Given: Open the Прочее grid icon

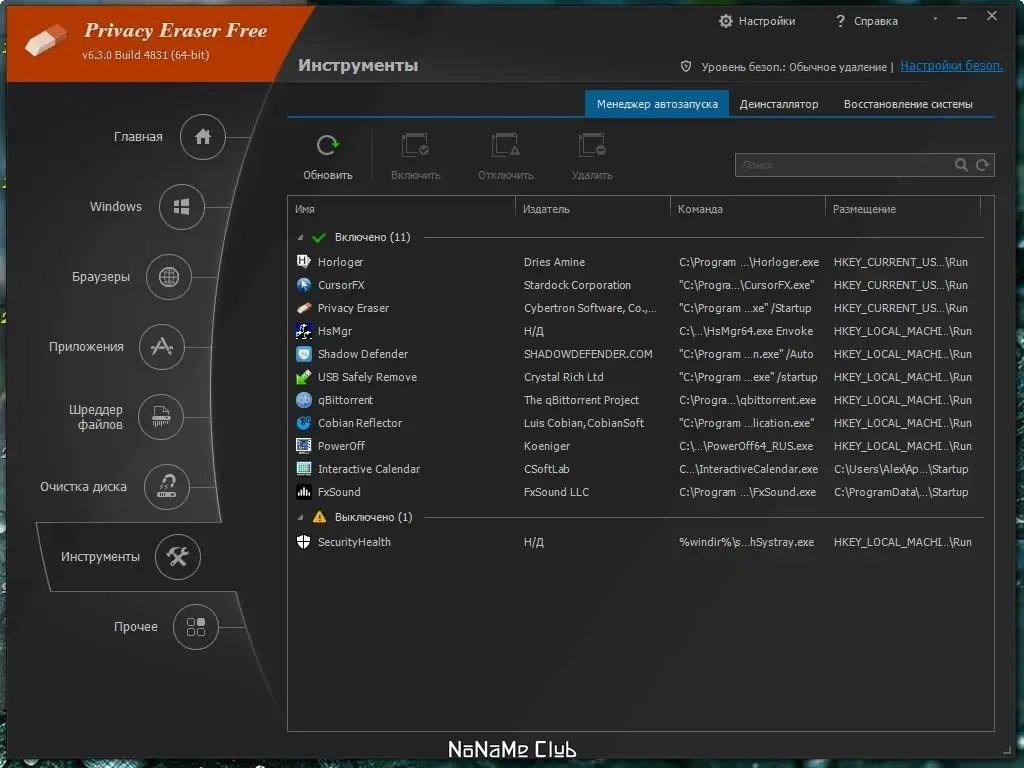Looking at the screenshot, I should (195, 627).
